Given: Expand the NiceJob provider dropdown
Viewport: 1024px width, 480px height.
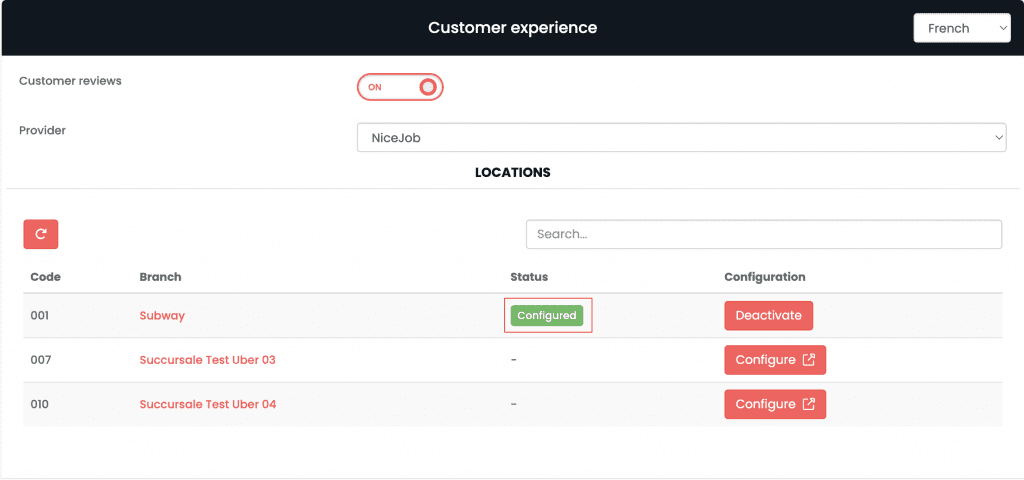Looking at the screenshot, I should click(681, 137).
